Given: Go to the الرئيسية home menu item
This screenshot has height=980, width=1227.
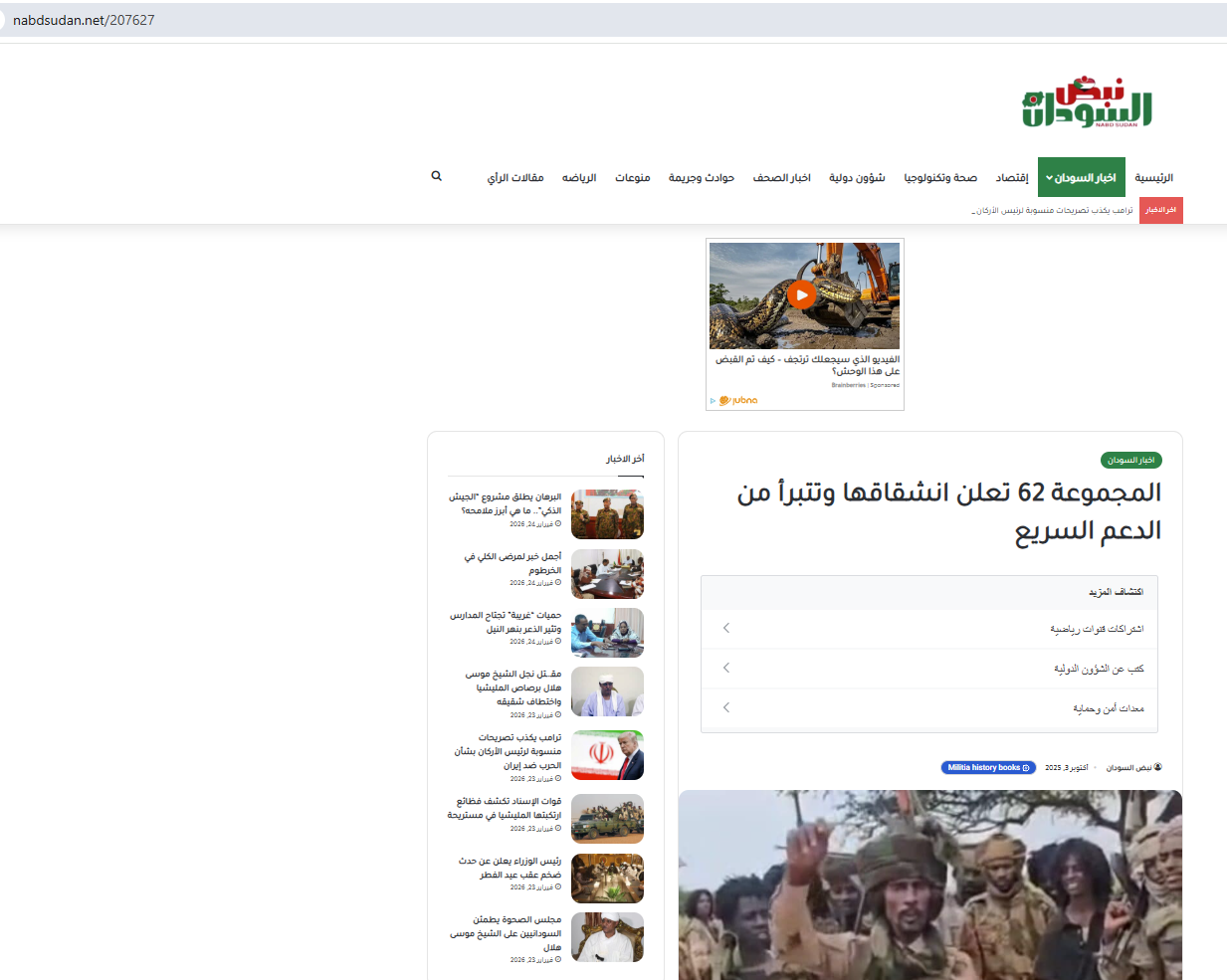Looking at the screenshot, I should [x=1153, y=177].
